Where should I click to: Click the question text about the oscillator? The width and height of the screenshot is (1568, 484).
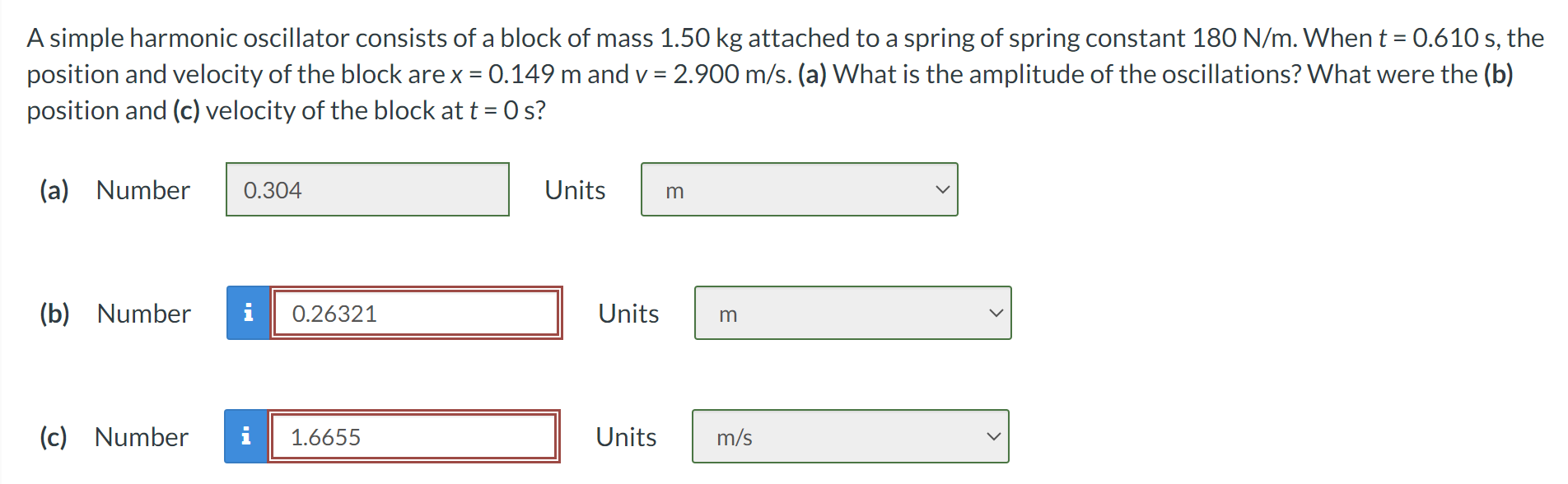(741, 74)
